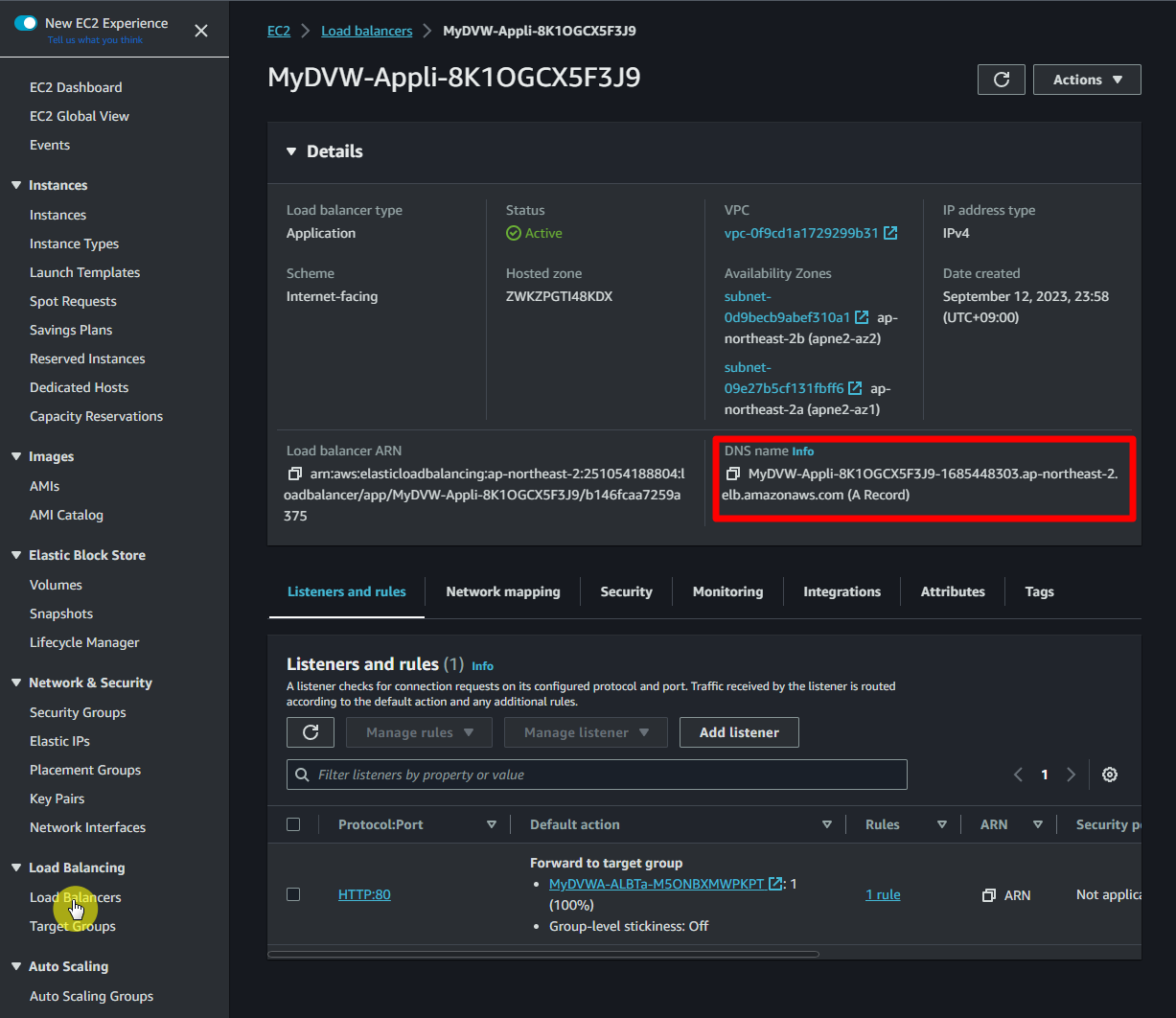Collapse Elastic Block Store sidebar section
This screenshot has height=1018, width=1176.
coord(16,555)
